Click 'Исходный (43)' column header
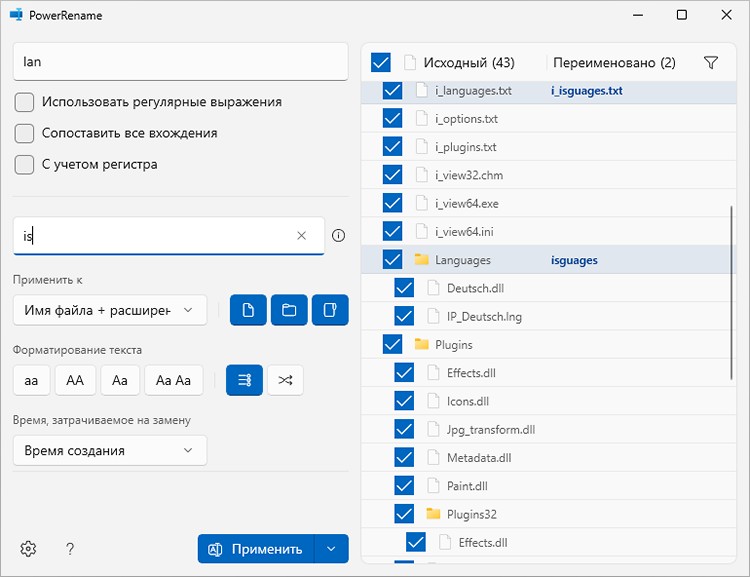 (469, 63)
